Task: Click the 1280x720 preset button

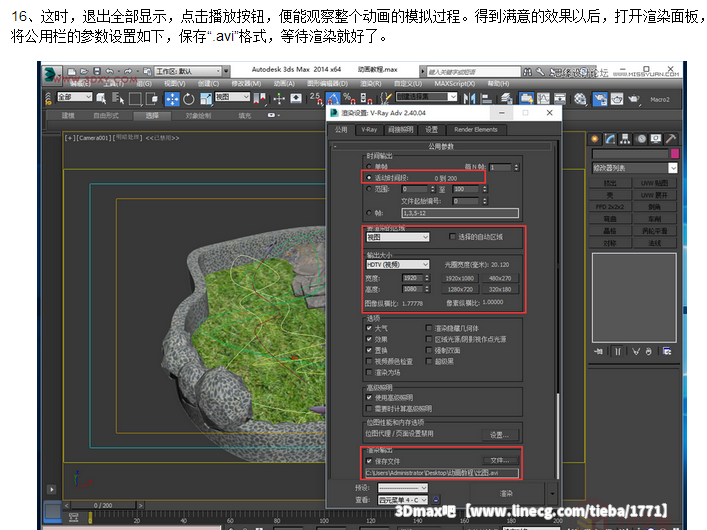Action: (x=459, y=289)
